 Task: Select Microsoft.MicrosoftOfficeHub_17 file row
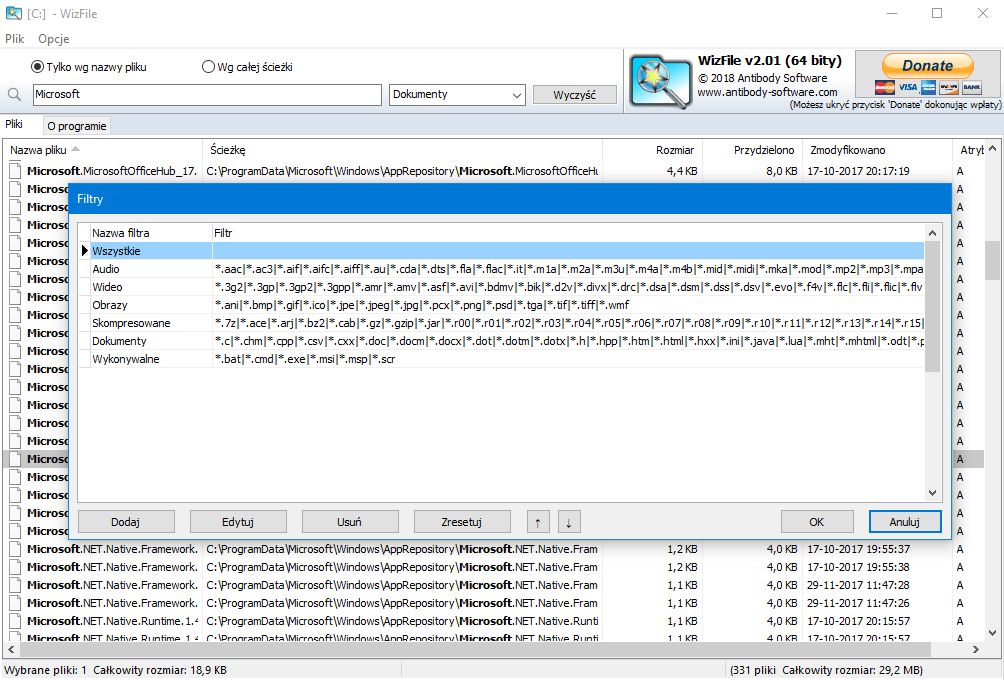coord(493,171)
